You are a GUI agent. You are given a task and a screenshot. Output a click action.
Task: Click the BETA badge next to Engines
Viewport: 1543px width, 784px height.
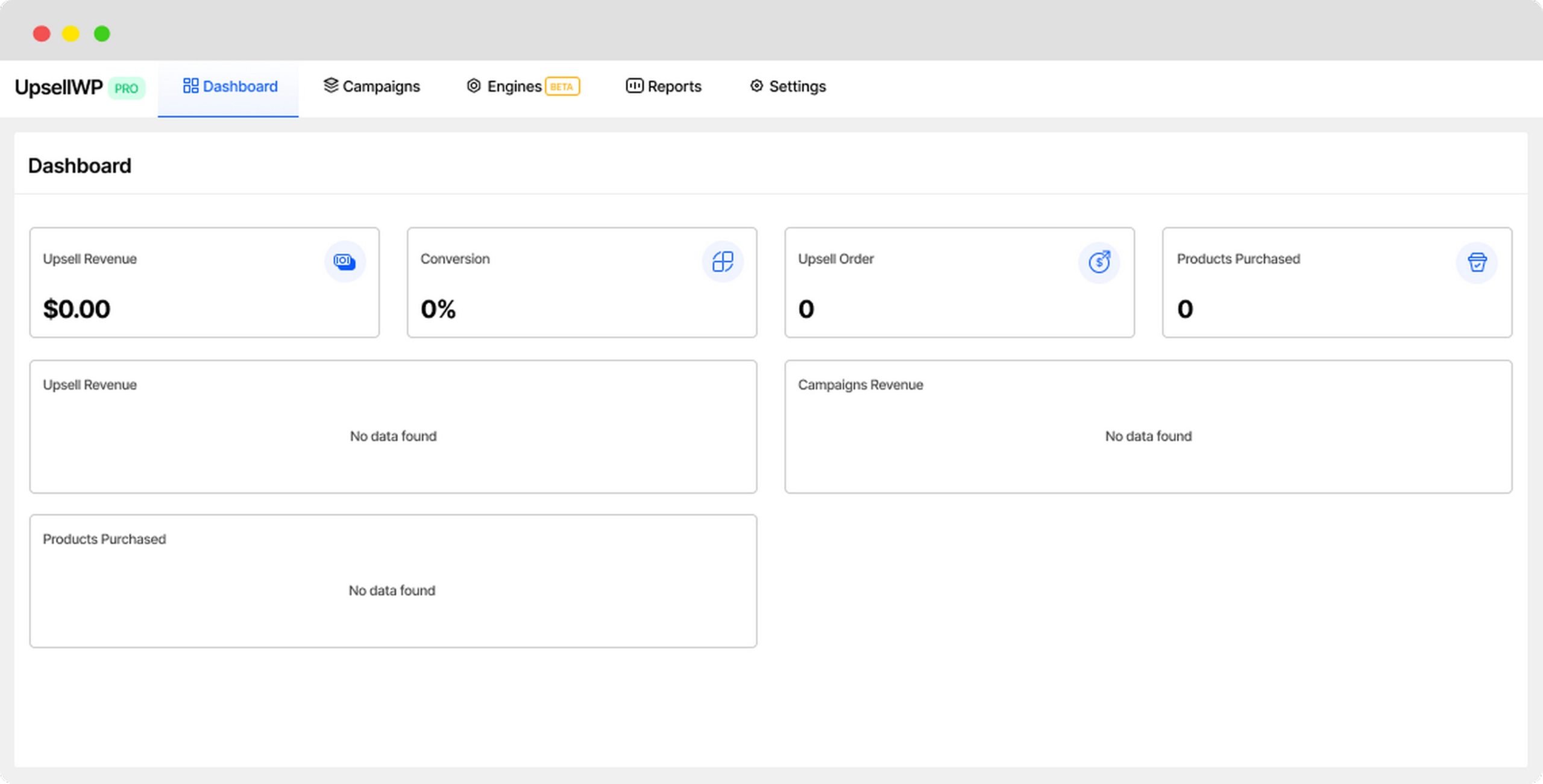pos(562,87)
